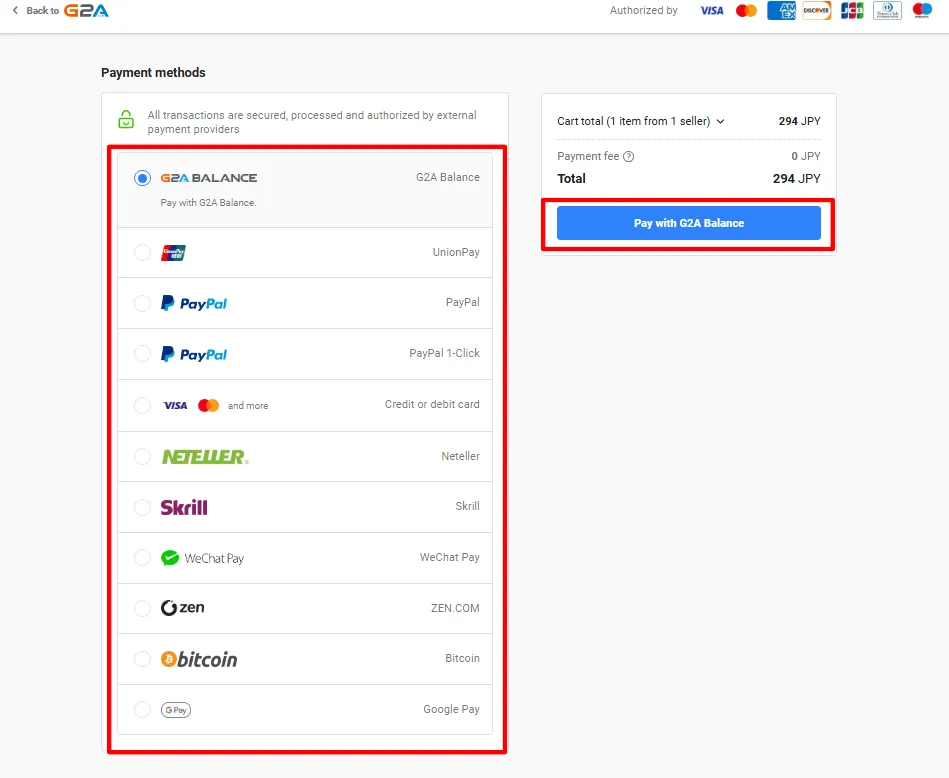Click the back arrow chevron

15,10
